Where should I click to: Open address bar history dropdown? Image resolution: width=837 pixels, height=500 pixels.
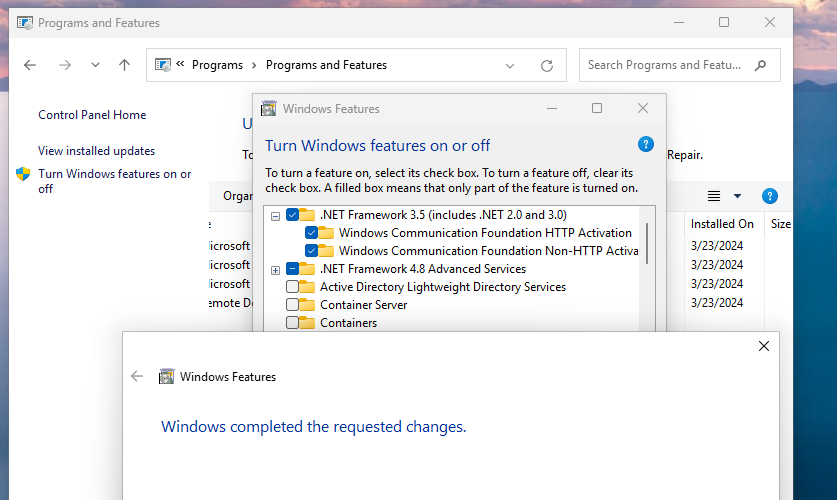pyautogui.click(x=510, y=66)
